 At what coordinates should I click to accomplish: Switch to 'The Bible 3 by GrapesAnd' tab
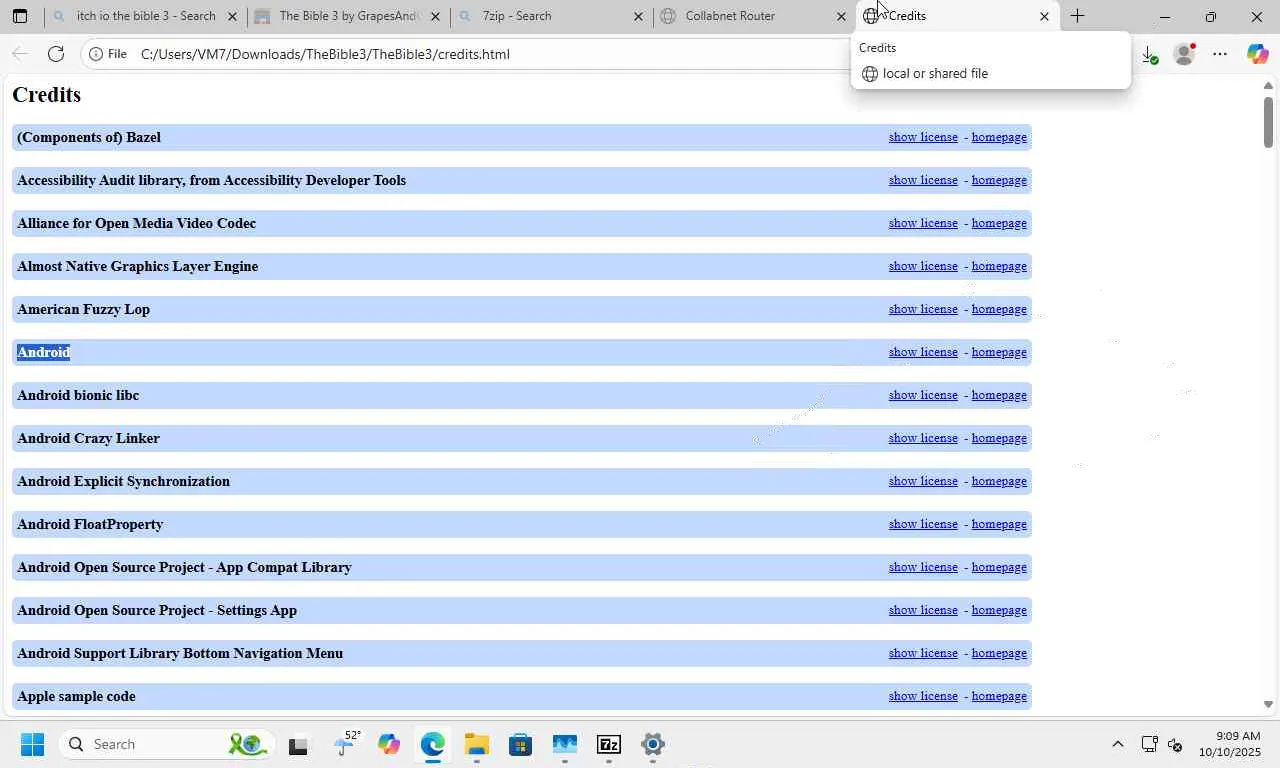[347, 16]
